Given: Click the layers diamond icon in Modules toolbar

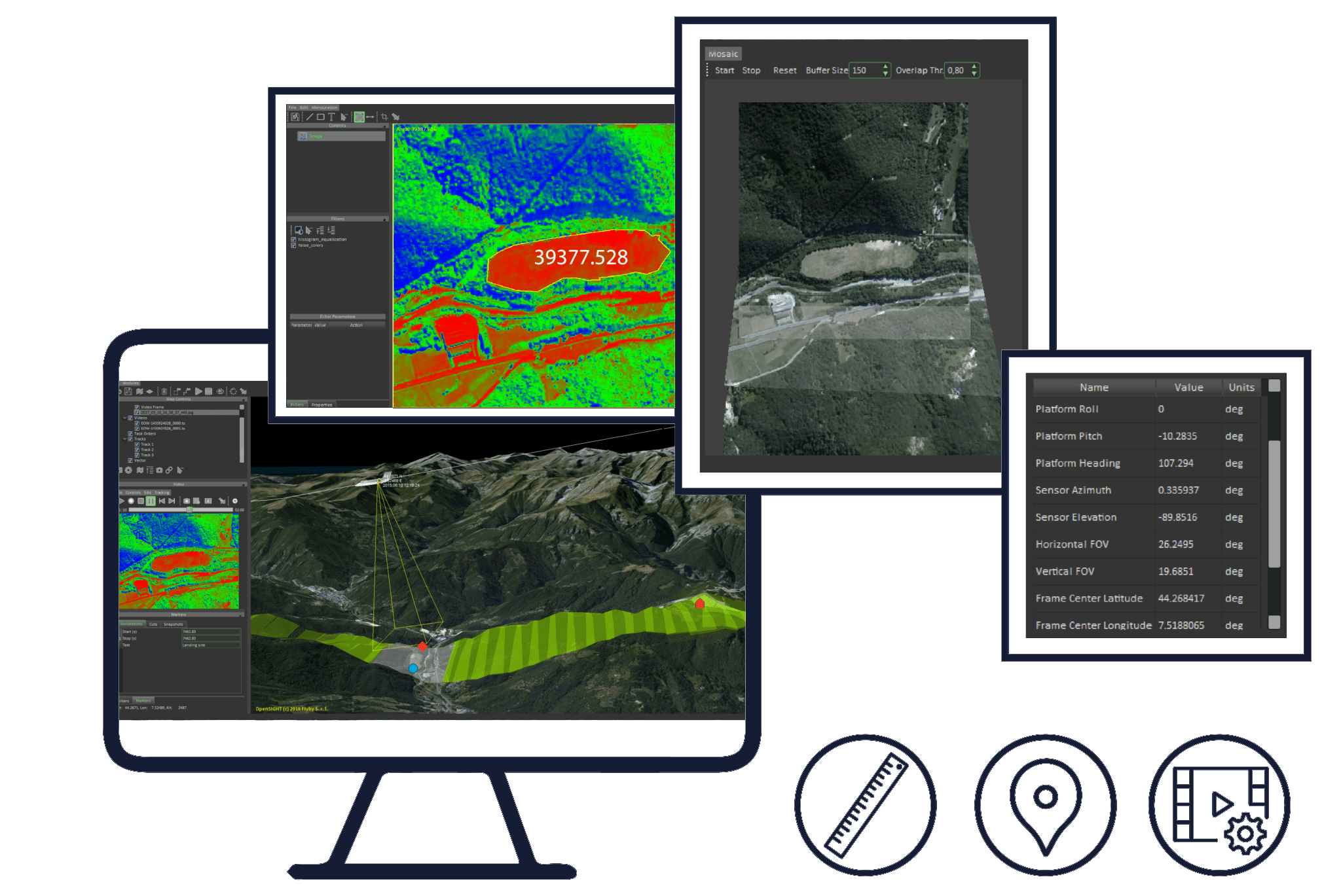Looking at the screenshot, I should point(149,391).
